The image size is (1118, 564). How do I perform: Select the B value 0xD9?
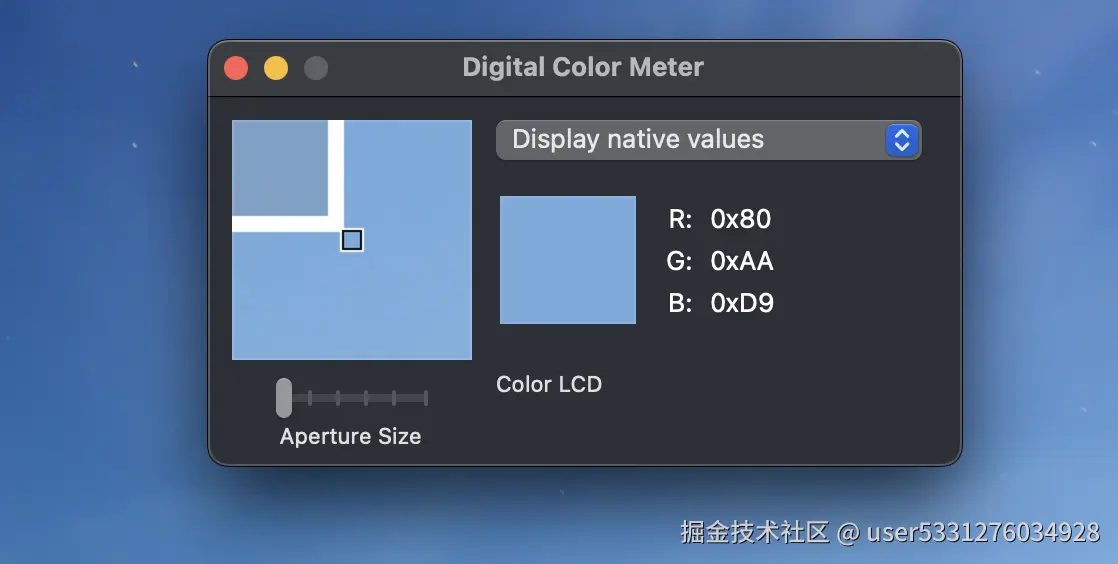click(x=742, y=303)
